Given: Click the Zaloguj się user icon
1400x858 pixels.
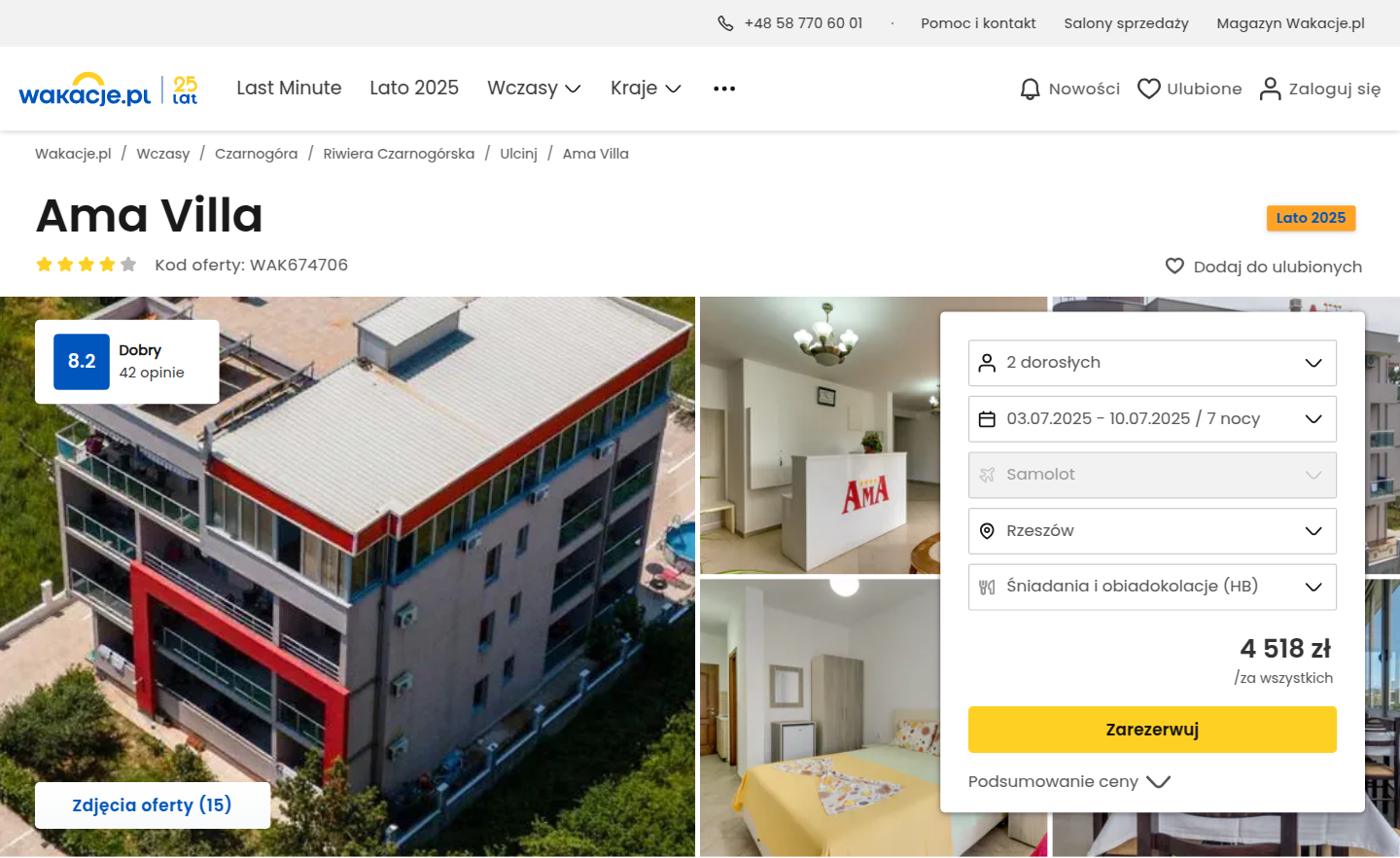Looking at the screenshot, I should tap(1270, 89).
